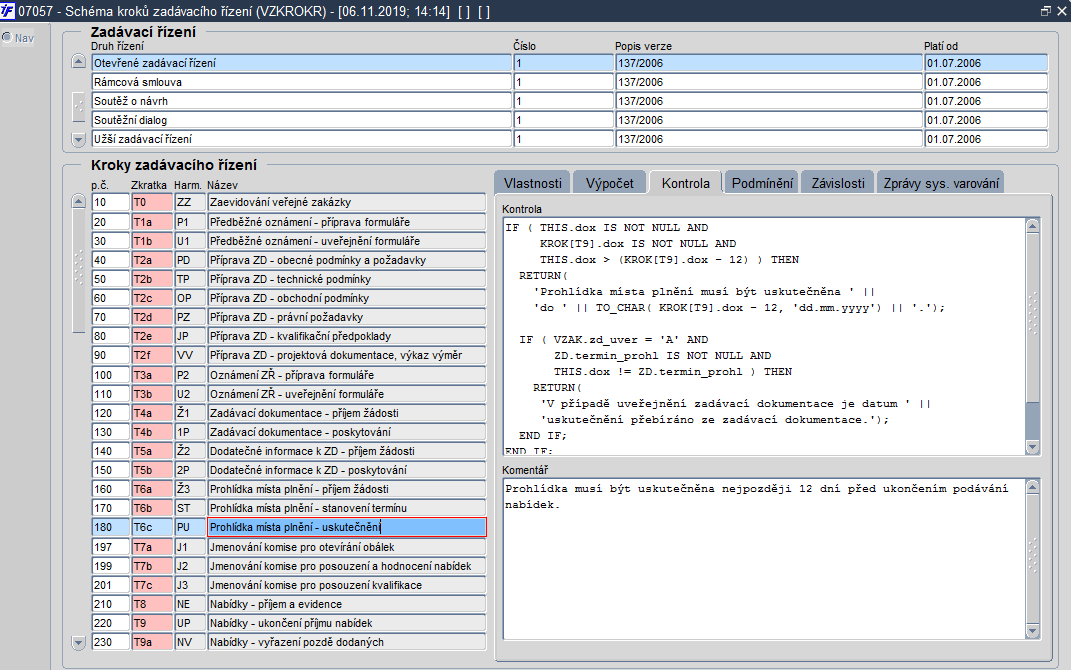Image resolution: width=1071 pixels, height=670 pixels.
Task: Select 'Oznámení ZŘ - příprava formuláře'
Action: point(347,375)
